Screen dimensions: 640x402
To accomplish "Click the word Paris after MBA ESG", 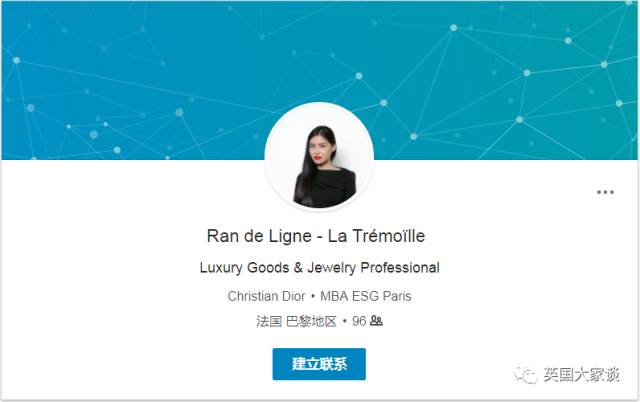I will (397, 296).
